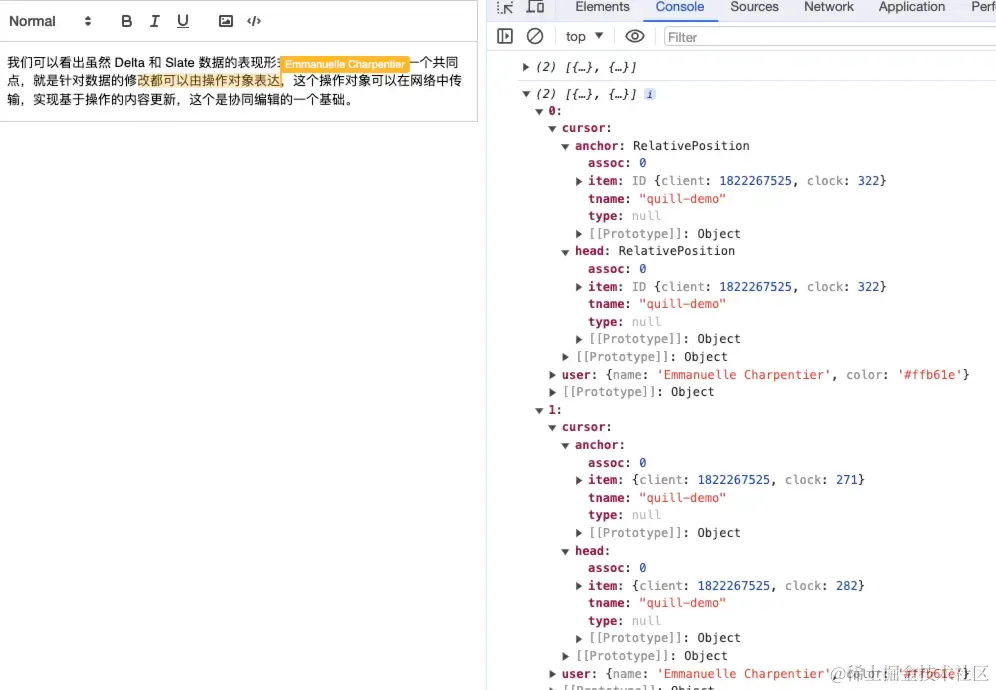Open live expression eye icon

click(x=635, y=36)
